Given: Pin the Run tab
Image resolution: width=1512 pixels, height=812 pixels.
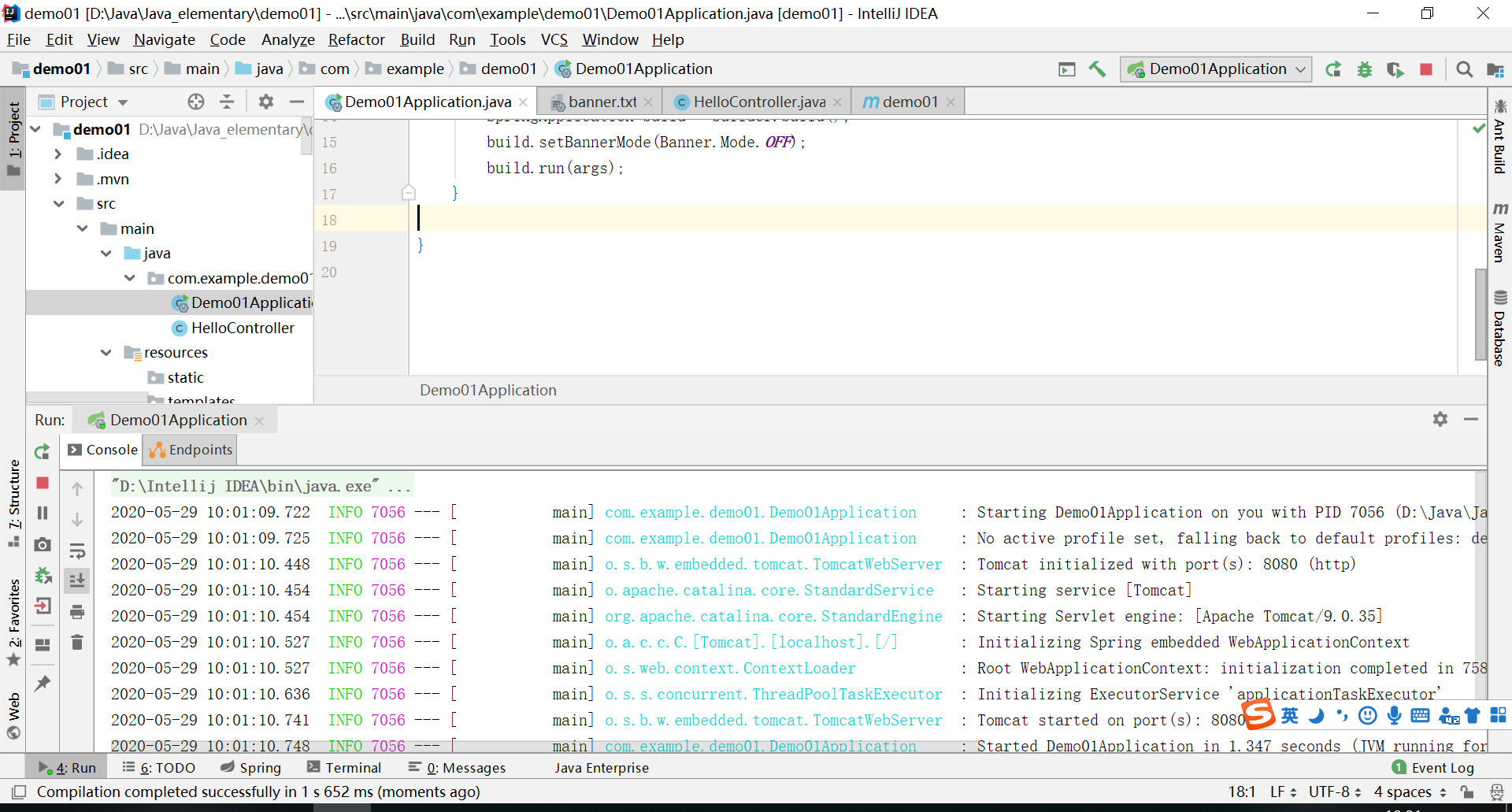Looking at the screenshot, I should click(43, 683).
